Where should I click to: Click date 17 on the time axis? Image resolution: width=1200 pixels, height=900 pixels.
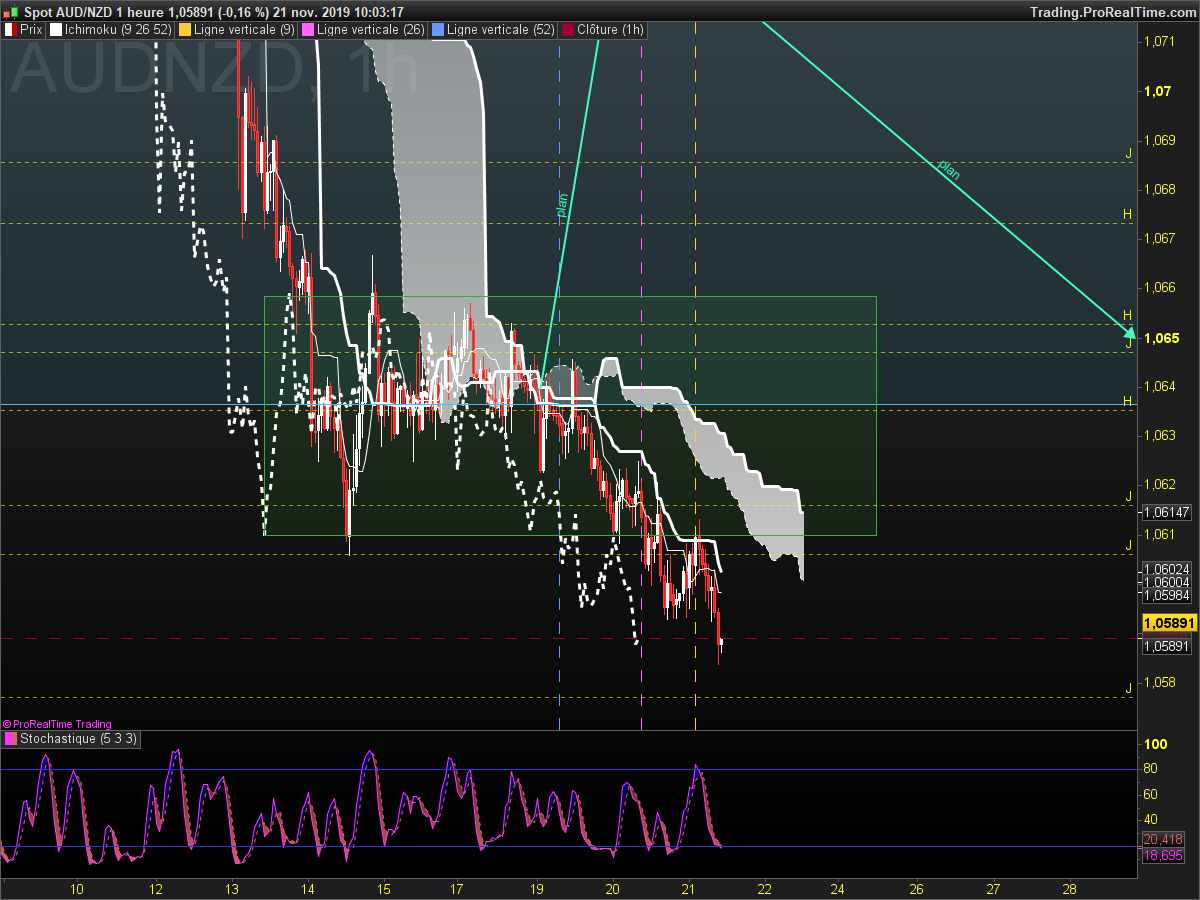tap(457, 889)
